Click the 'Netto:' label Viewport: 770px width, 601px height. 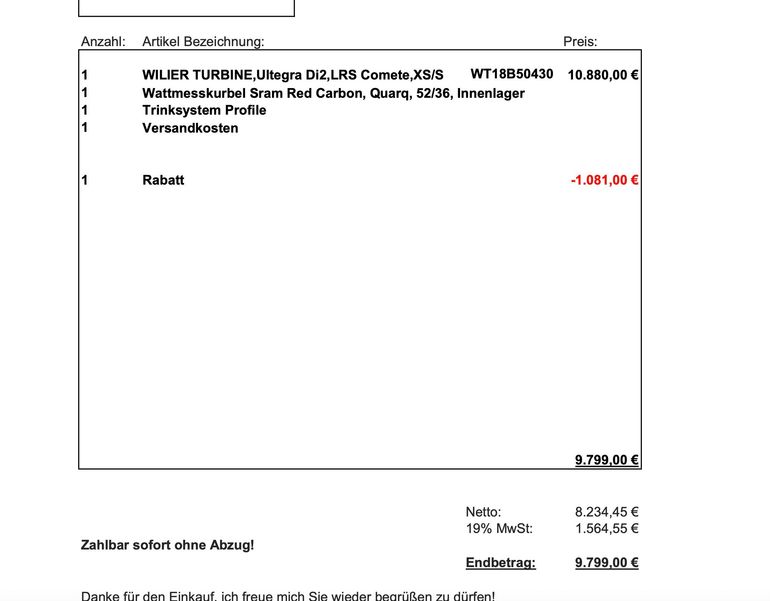tap(483, 512)
